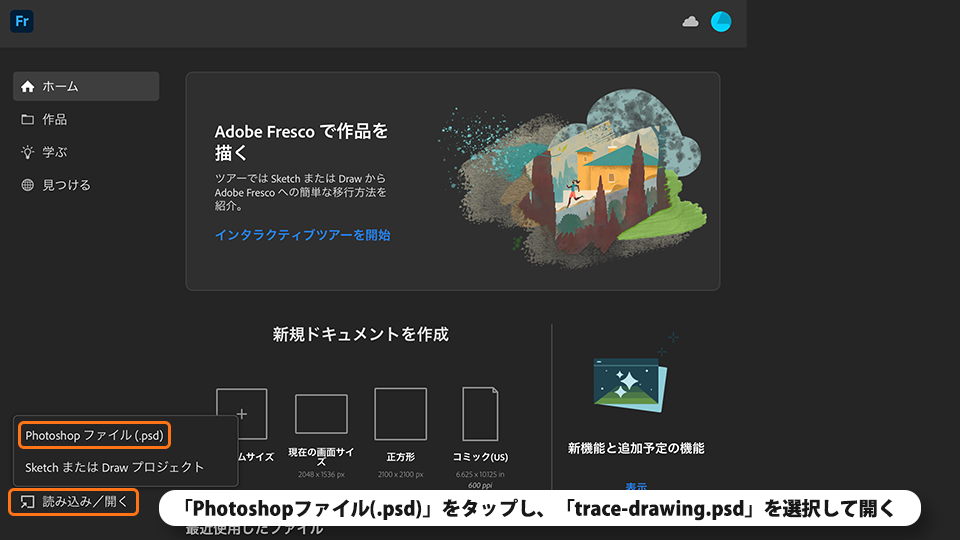Click the 6.625 x 10.125 in label

click(x=480, y=474)
